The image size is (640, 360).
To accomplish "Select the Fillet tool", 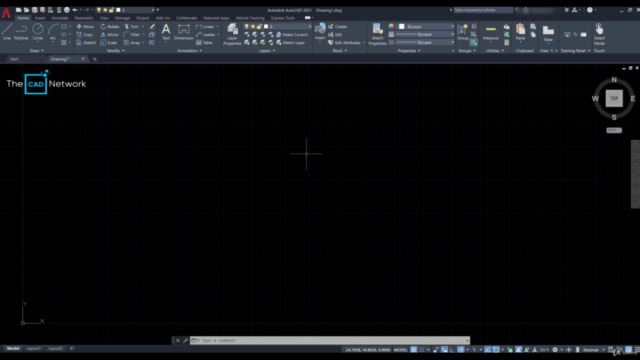I will (x=132, y=35).
